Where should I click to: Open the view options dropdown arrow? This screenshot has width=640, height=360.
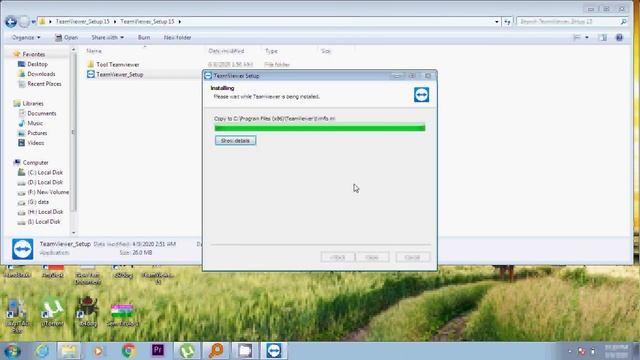[x=587, y=38]
